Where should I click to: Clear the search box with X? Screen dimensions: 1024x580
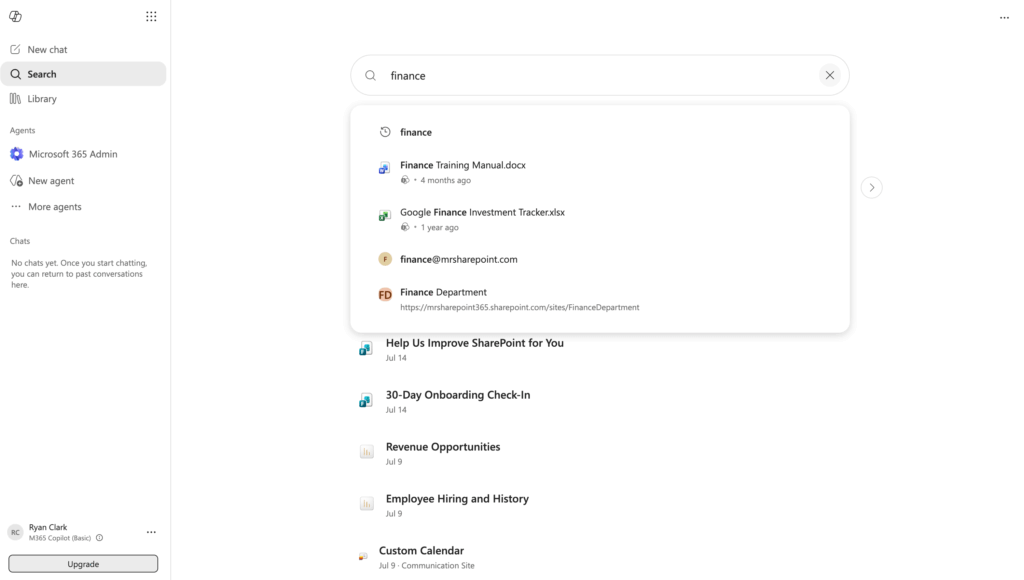[829, 76]
